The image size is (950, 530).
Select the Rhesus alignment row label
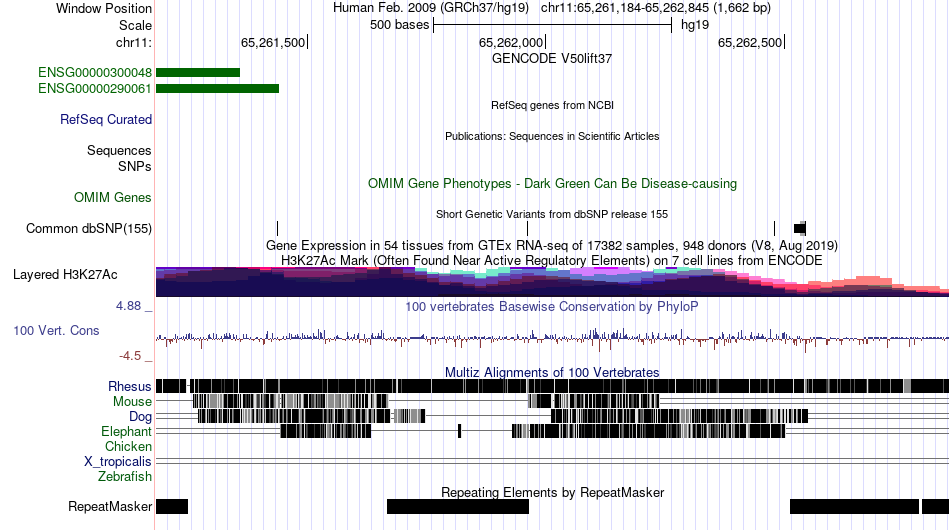130,386
